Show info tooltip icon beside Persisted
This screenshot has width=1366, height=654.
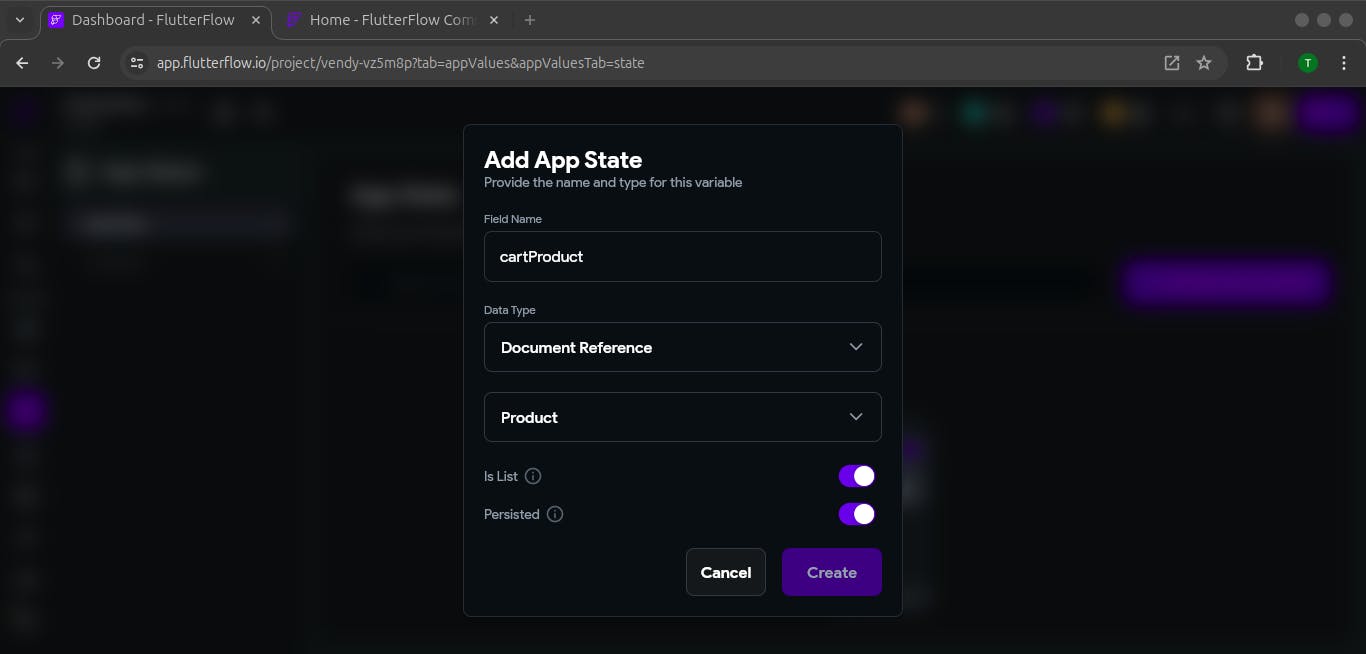coord(555,514)
